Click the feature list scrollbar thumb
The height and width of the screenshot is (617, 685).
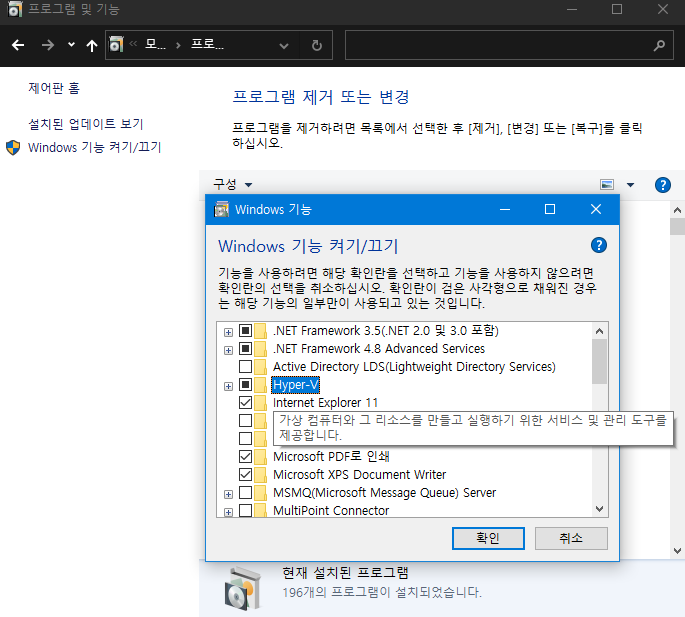coord(599,361)
